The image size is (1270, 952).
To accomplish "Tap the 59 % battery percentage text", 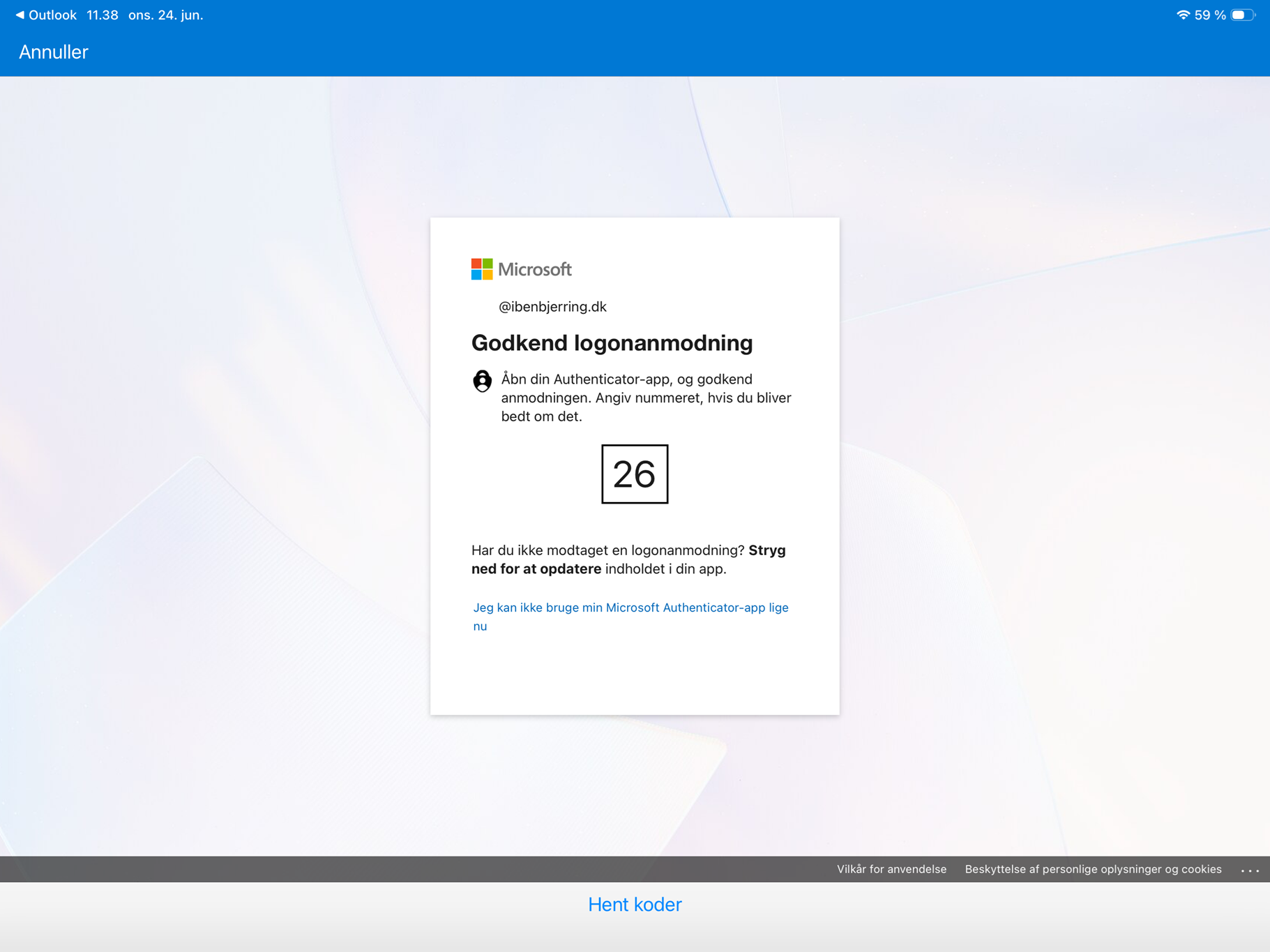I will pos(1210,15).
